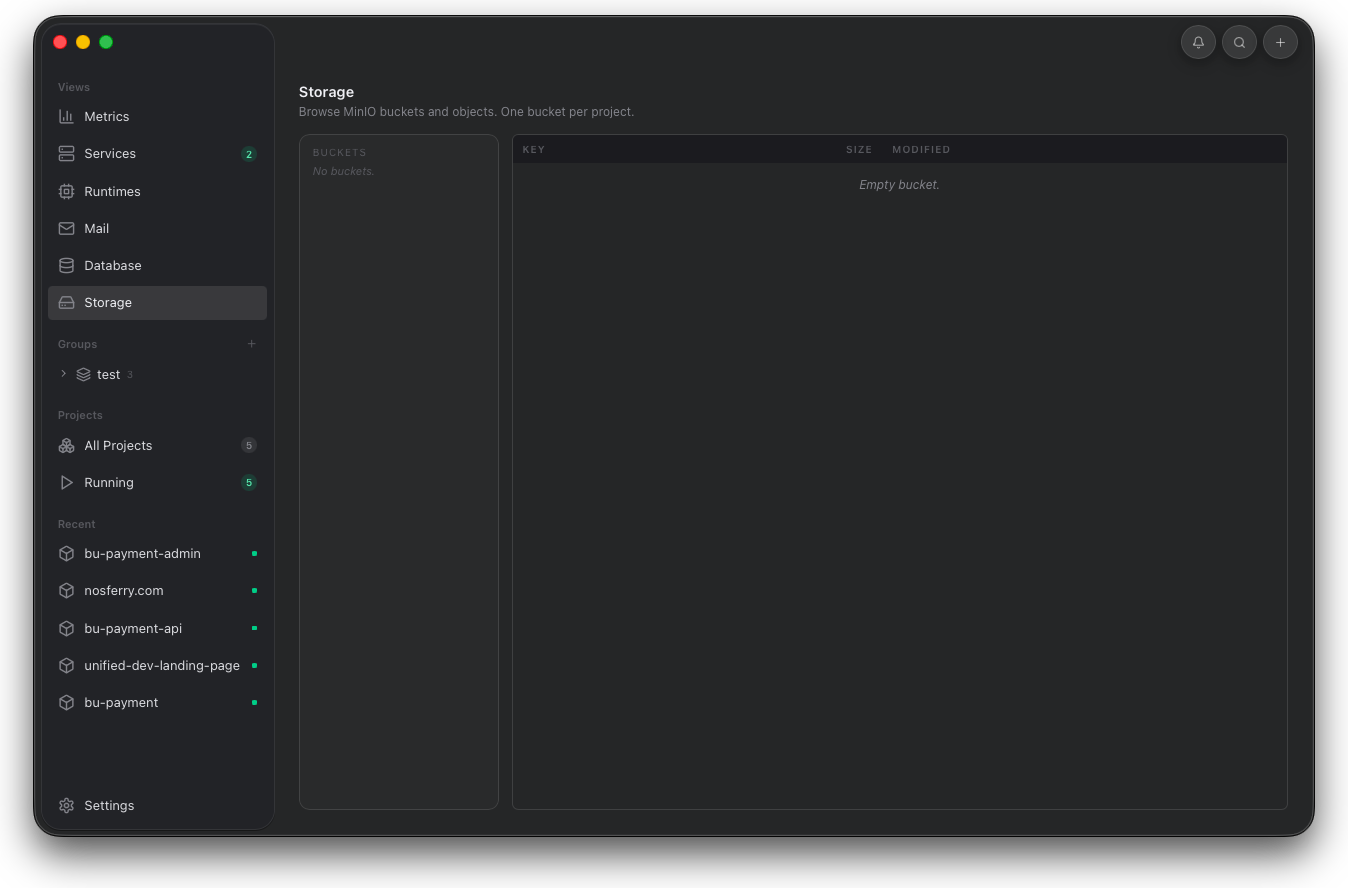Viewport: 1348px width, 888px height.
Task: Click the test group count 3
Action: 130,375
